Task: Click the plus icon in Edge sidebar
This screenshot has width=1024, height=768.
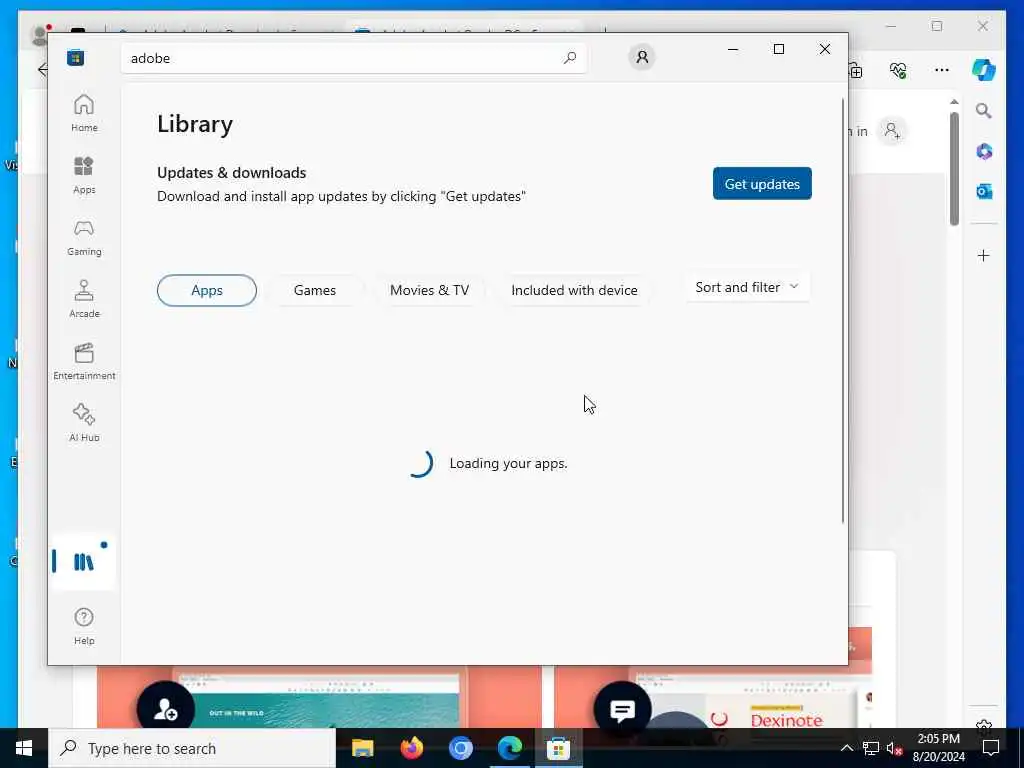Action: [x=984, y=255]
